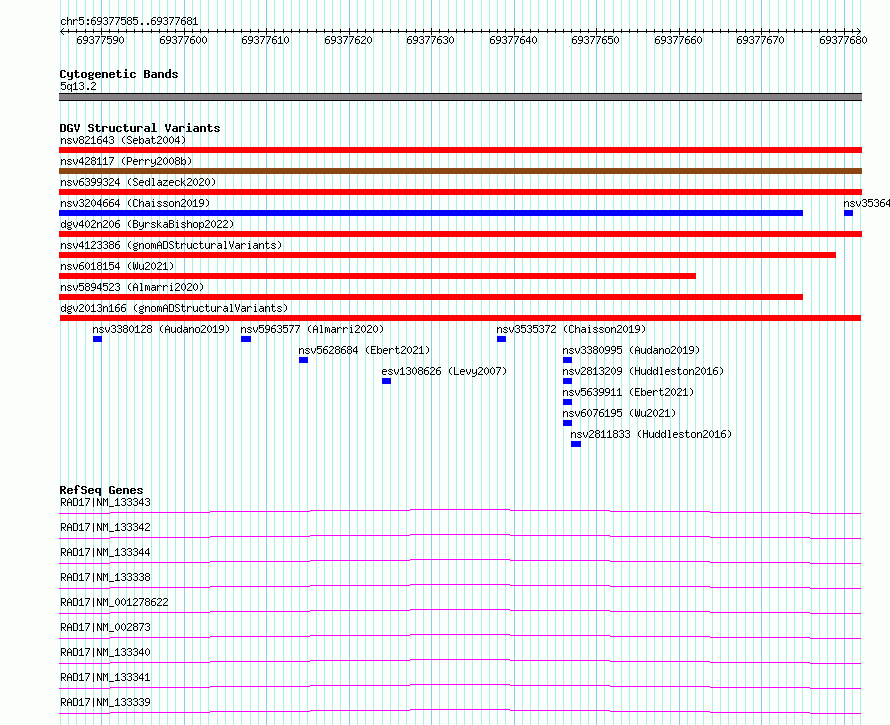
Task: Click ruler position 69377630
Action: [431, 40]
